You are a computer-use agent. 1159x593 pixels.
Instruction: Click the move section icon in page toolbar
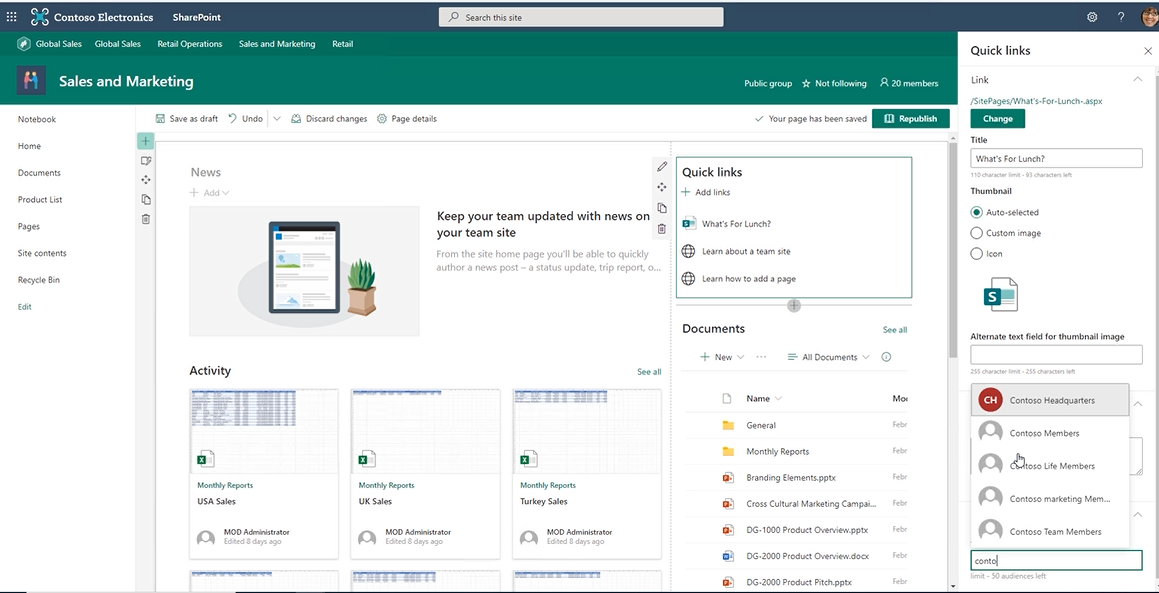[x=146, y=180]
